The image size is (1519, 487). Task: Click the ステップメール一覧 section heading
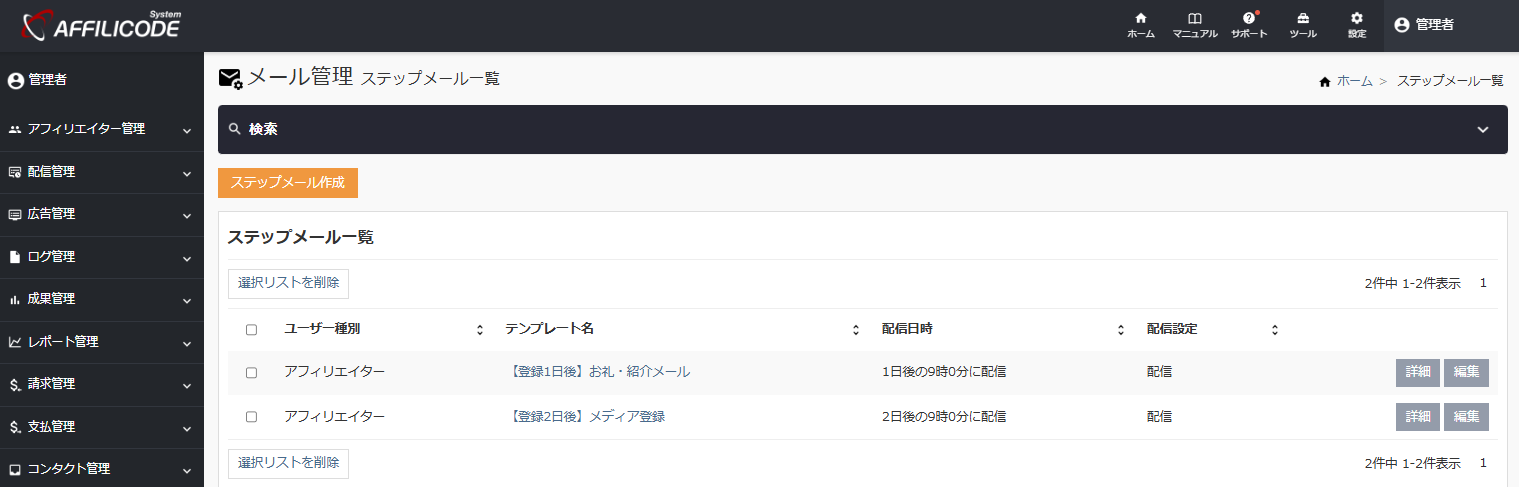coord(301,238)
